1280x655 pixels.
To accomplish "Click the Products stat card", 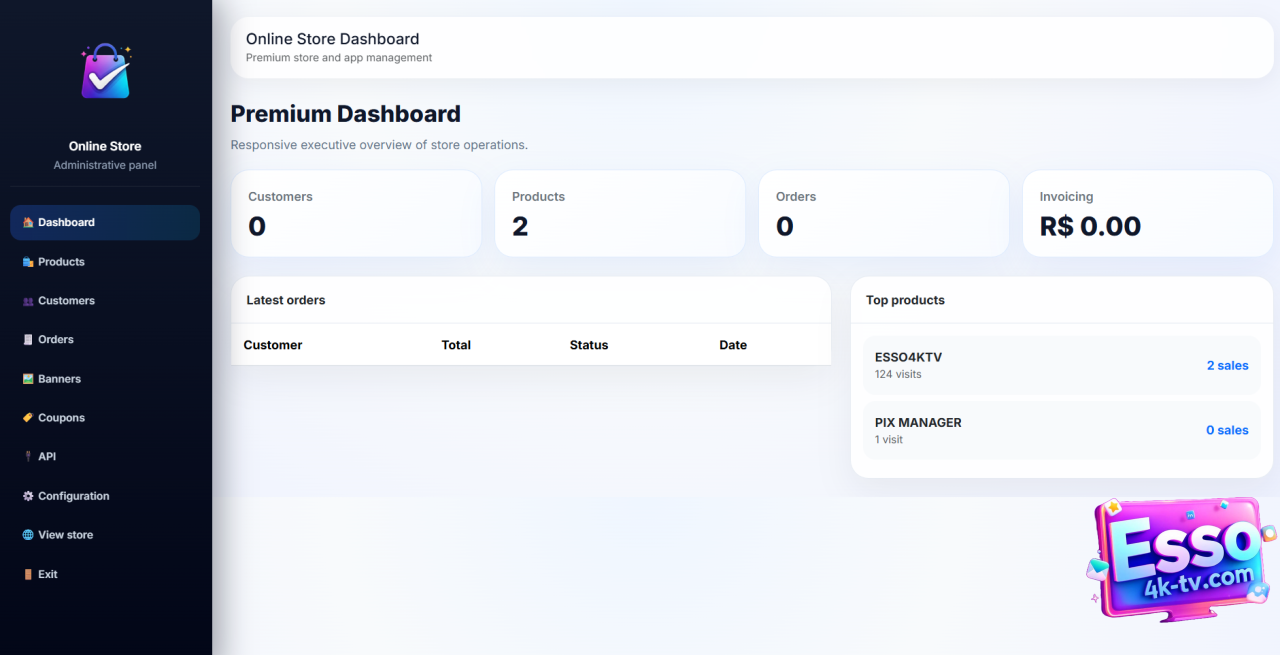I will 619,214.
